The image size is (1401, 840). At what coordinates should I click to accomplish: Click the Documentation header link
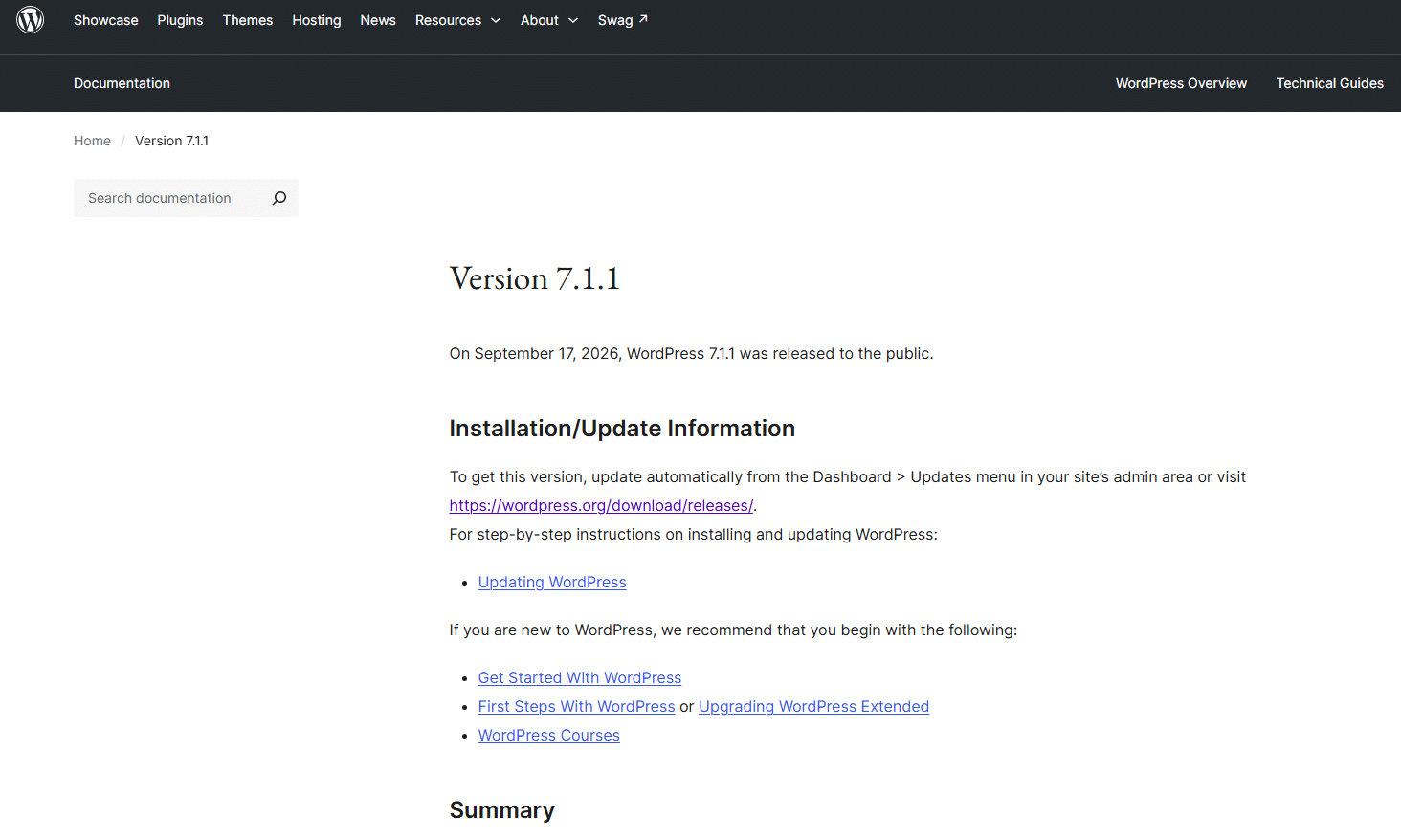(x=122, y=83)
